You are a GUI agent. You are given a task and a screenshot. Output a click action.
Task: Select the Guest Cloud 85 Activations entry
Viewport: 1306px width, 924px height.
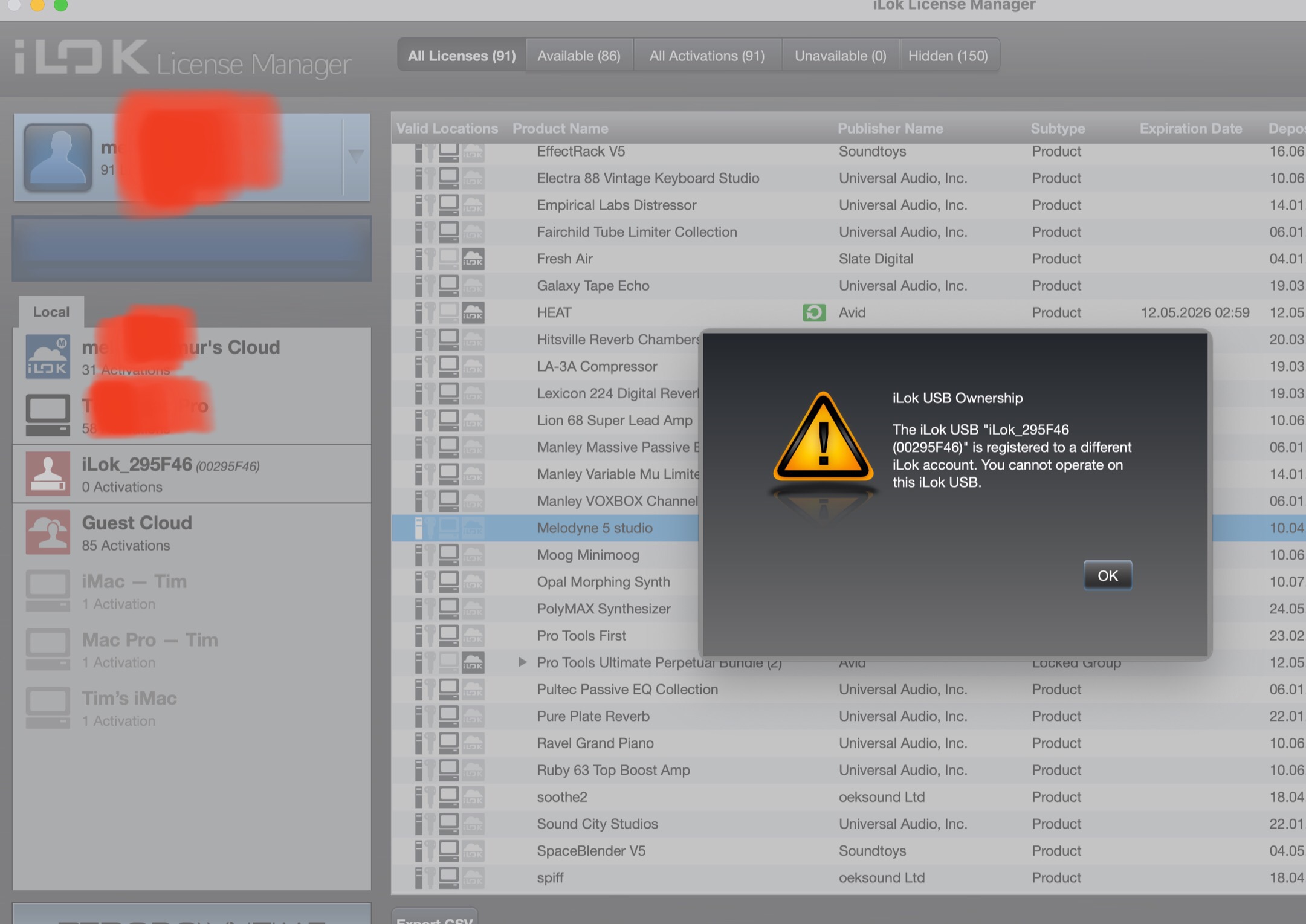coord(192,532)
